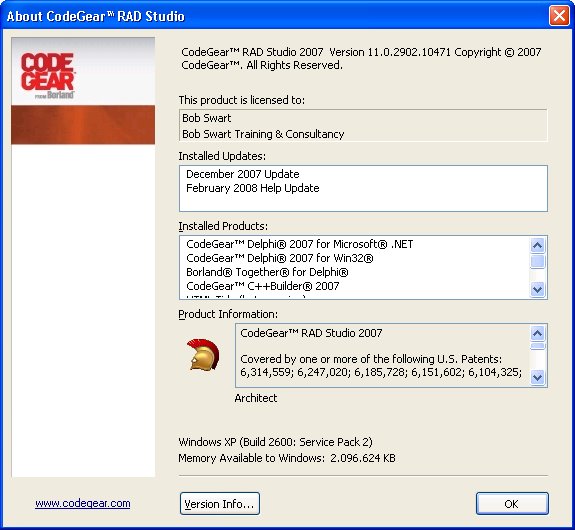Click up arrow of Installed Products list
Viewport: 575px width, 530px height.
tap(538, 245)
